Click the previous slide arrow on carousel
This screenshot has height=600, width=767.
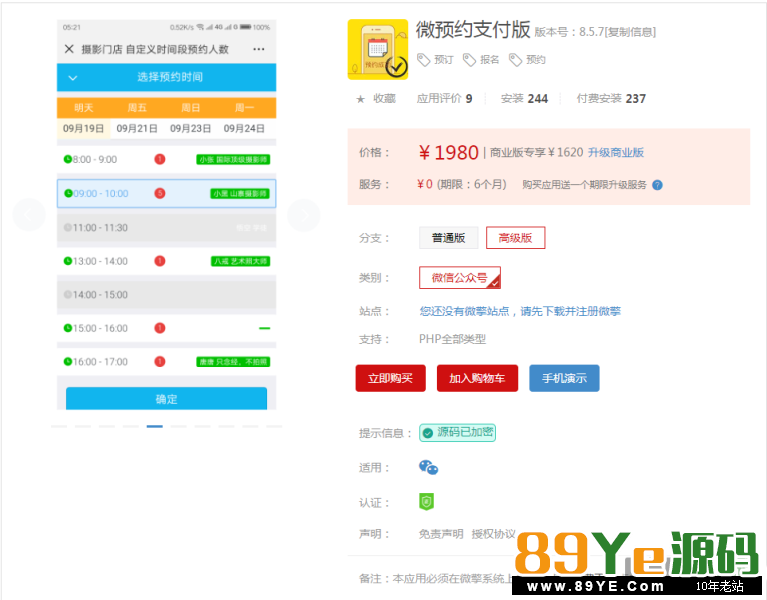29,215
